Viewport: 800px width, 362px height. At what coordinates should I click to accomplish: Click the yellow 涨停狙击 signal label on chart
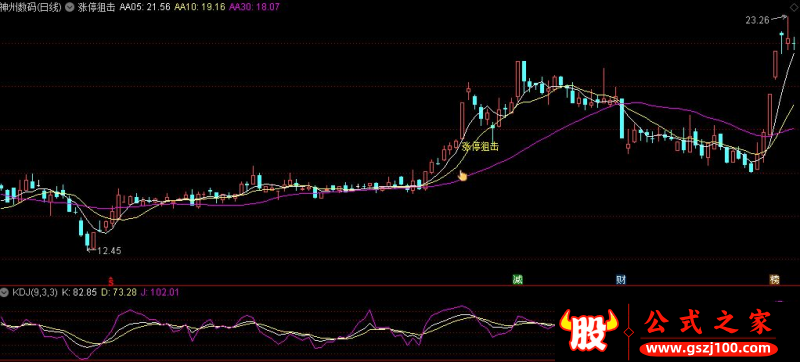pos(480,147)
